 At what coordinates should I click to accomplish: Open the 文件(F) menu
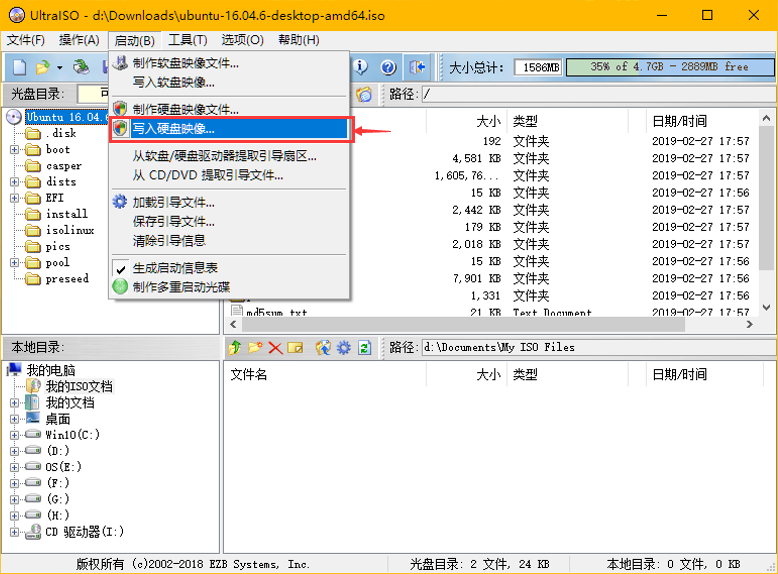[26, 40]
